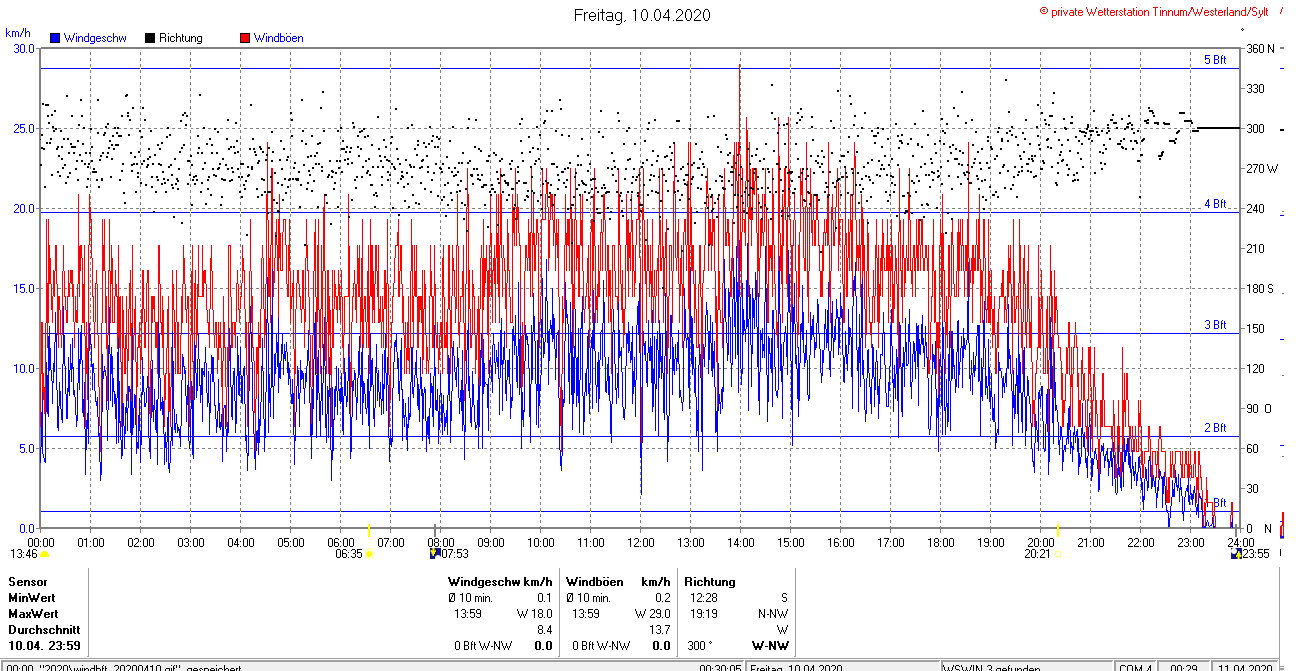Viewport: 1310px width, 671px height.
Task: Click the 180 S direction axis label
Action: pos(1259,288)
